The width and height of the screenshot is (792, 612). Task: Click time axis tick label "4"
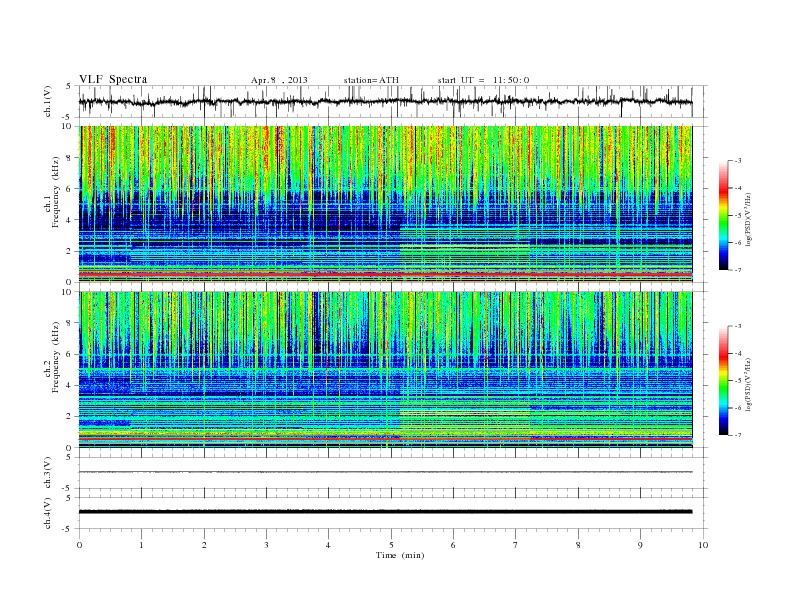click(x=328, y=545)
